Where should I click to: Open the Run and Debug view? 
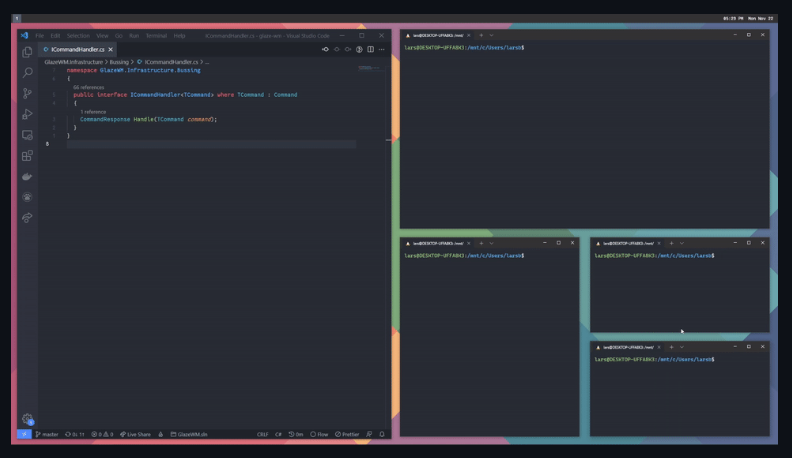point(27,114)
